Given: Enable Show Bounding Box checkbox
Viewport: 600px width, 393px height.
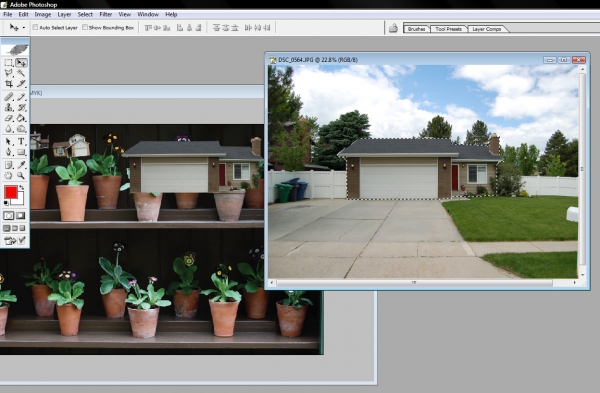Looking at the screenshot, I should click(85, 27).
